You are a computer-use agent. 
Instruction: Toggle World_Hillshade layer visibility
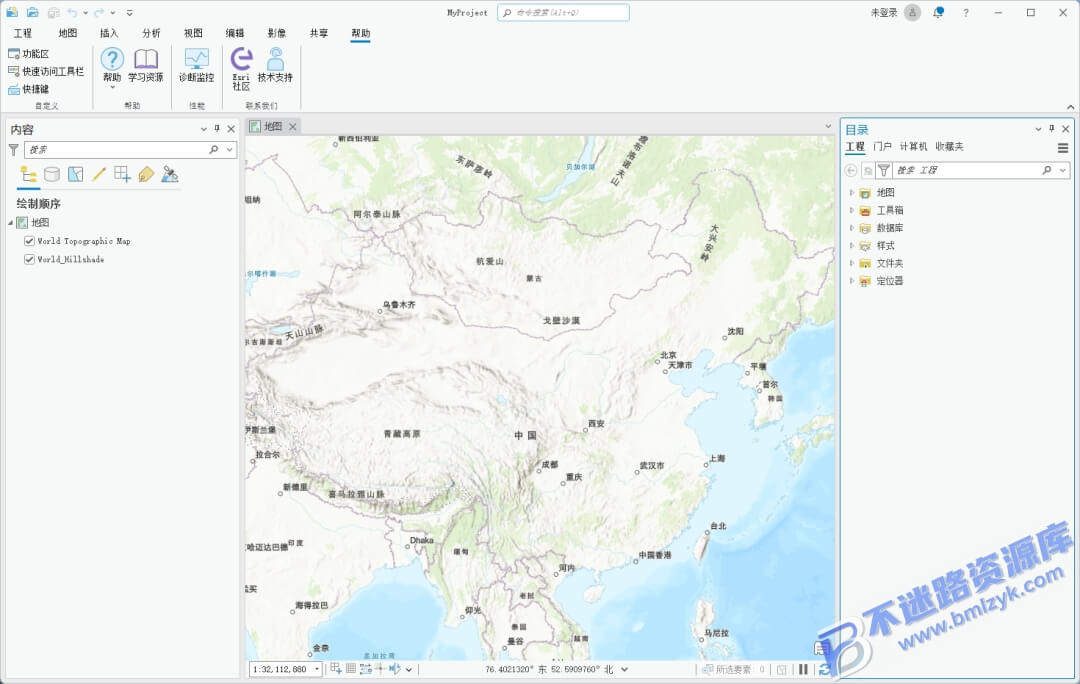29,260
